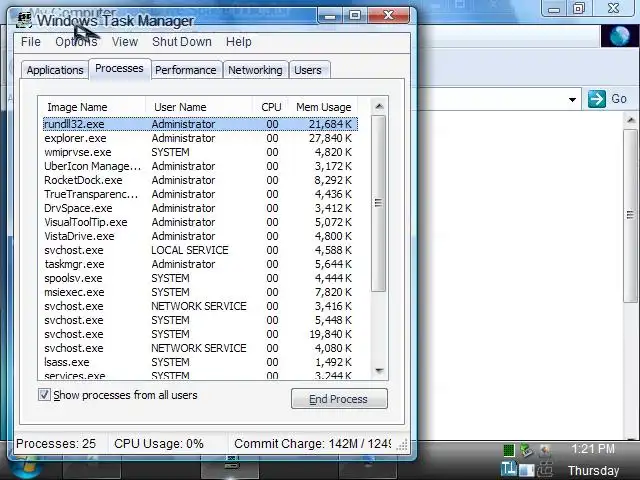The width and height of the screenshot is (640, 480).
Task: Click the browser scrollbar up arrow
Action: pyautogui.click(x=631, y=120)
